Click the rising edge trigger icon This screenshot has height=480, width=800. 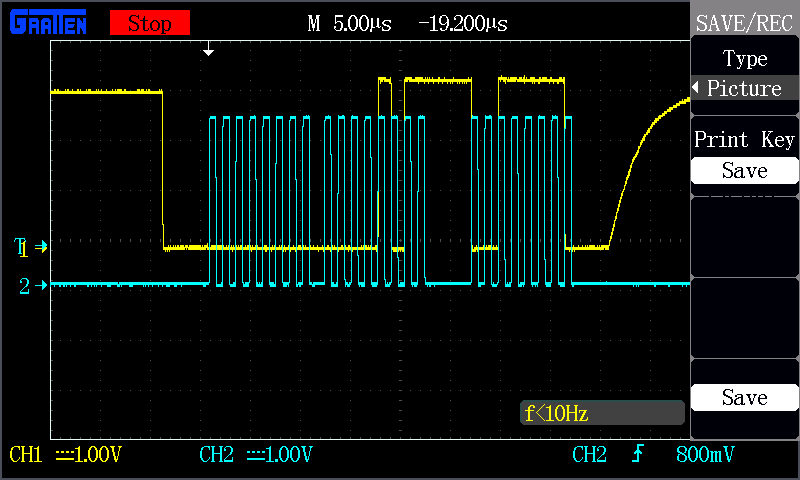(x=638, y=453)
